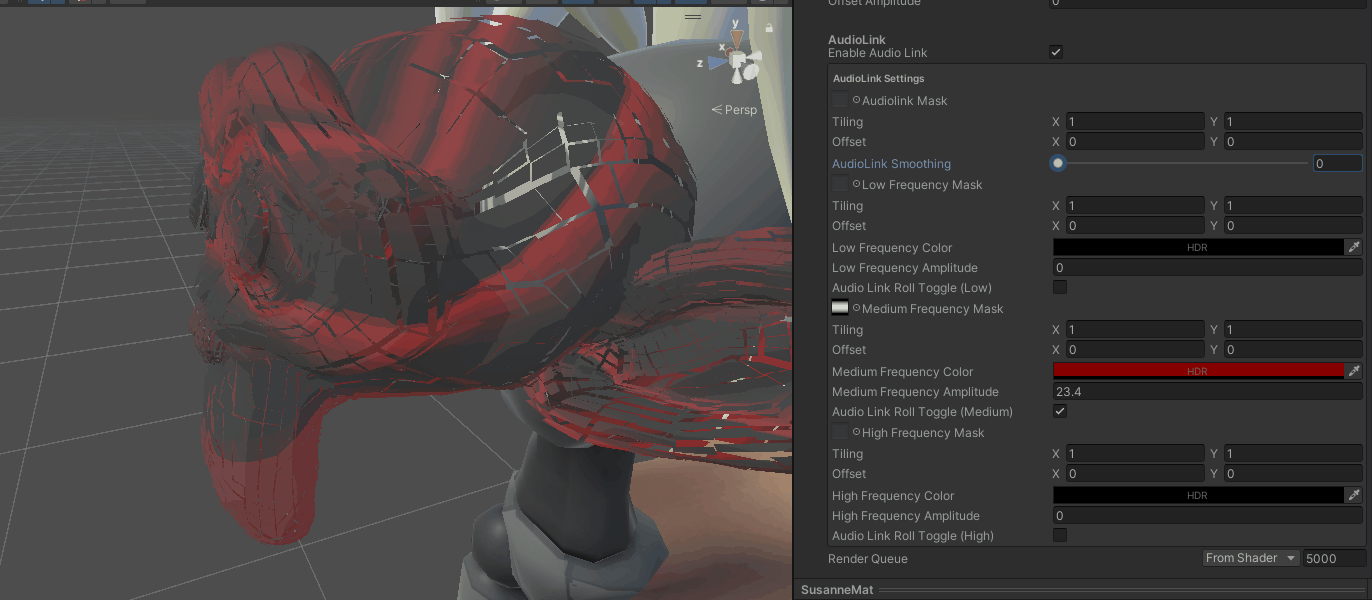Click Medium Frequency Mask Offset X field

(x=1135, y=349)
